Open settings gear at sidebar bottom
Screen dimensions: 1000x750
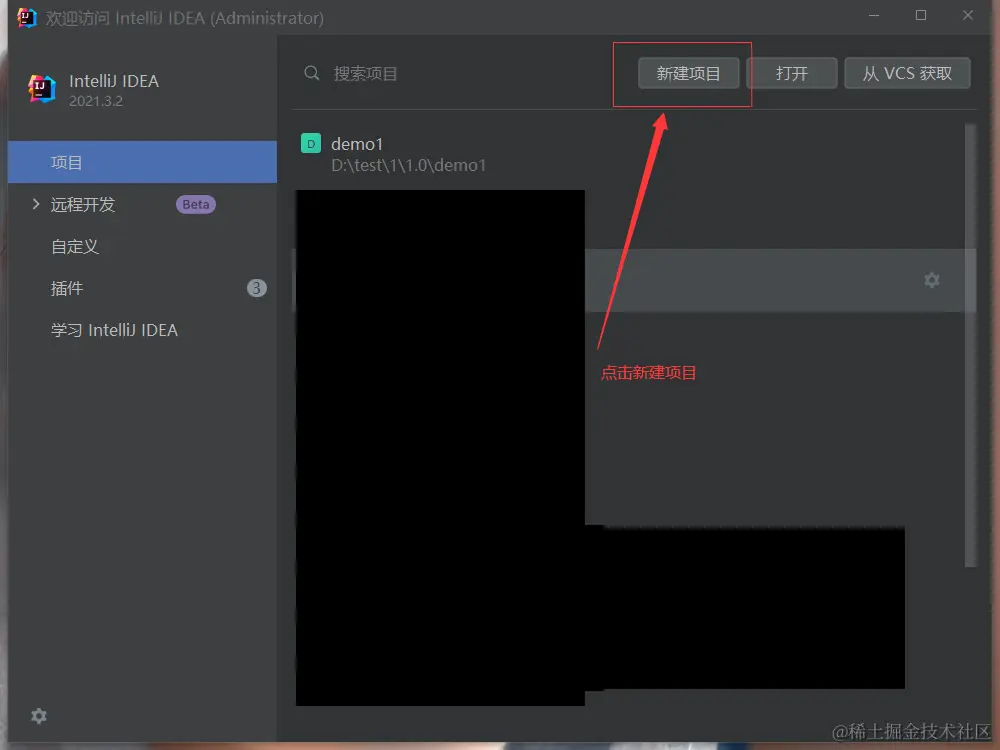(x=39, y=716)
